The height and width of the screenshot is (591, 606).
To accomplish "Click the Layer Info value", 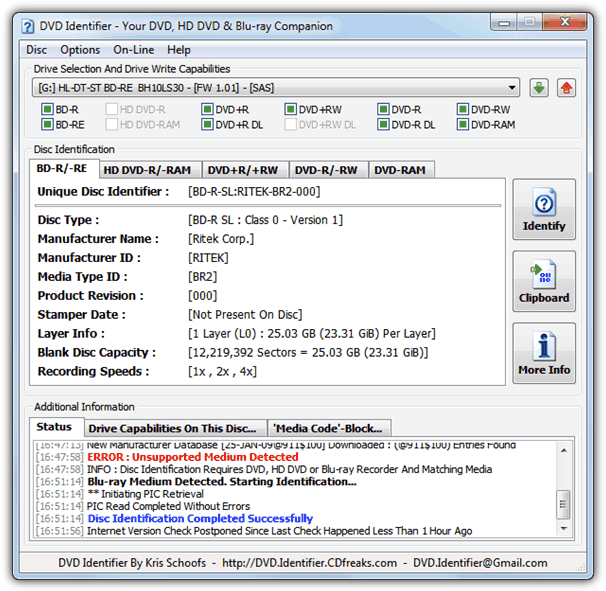I will 312,334.
